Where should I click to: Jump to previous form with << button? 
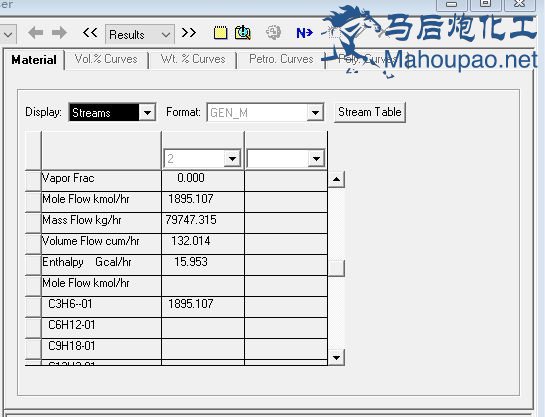(x=90, y=33)
